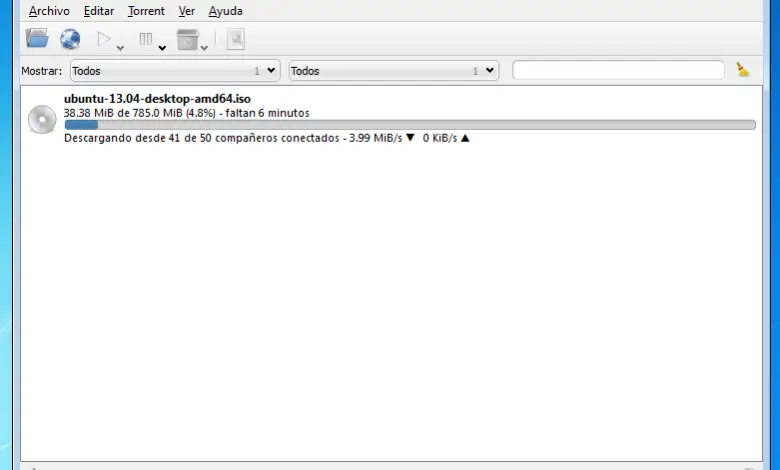780x470 pixels.
Task: Clear filter using the broom icon
Action: point(743,70)
